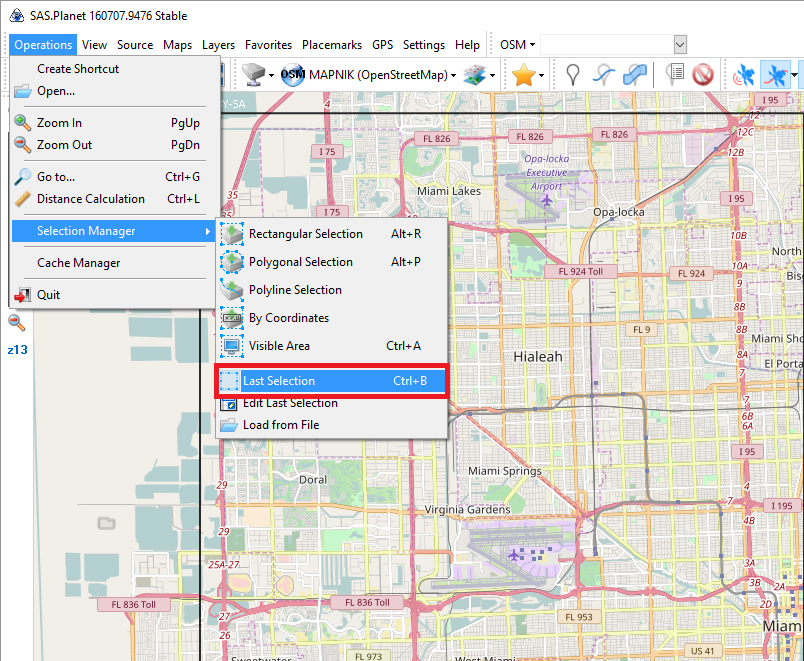Click the SAS.Planet app icon in title bar
Image resolution: width=804 pixels, height=661 pixels.
click(x=16, y=15)
